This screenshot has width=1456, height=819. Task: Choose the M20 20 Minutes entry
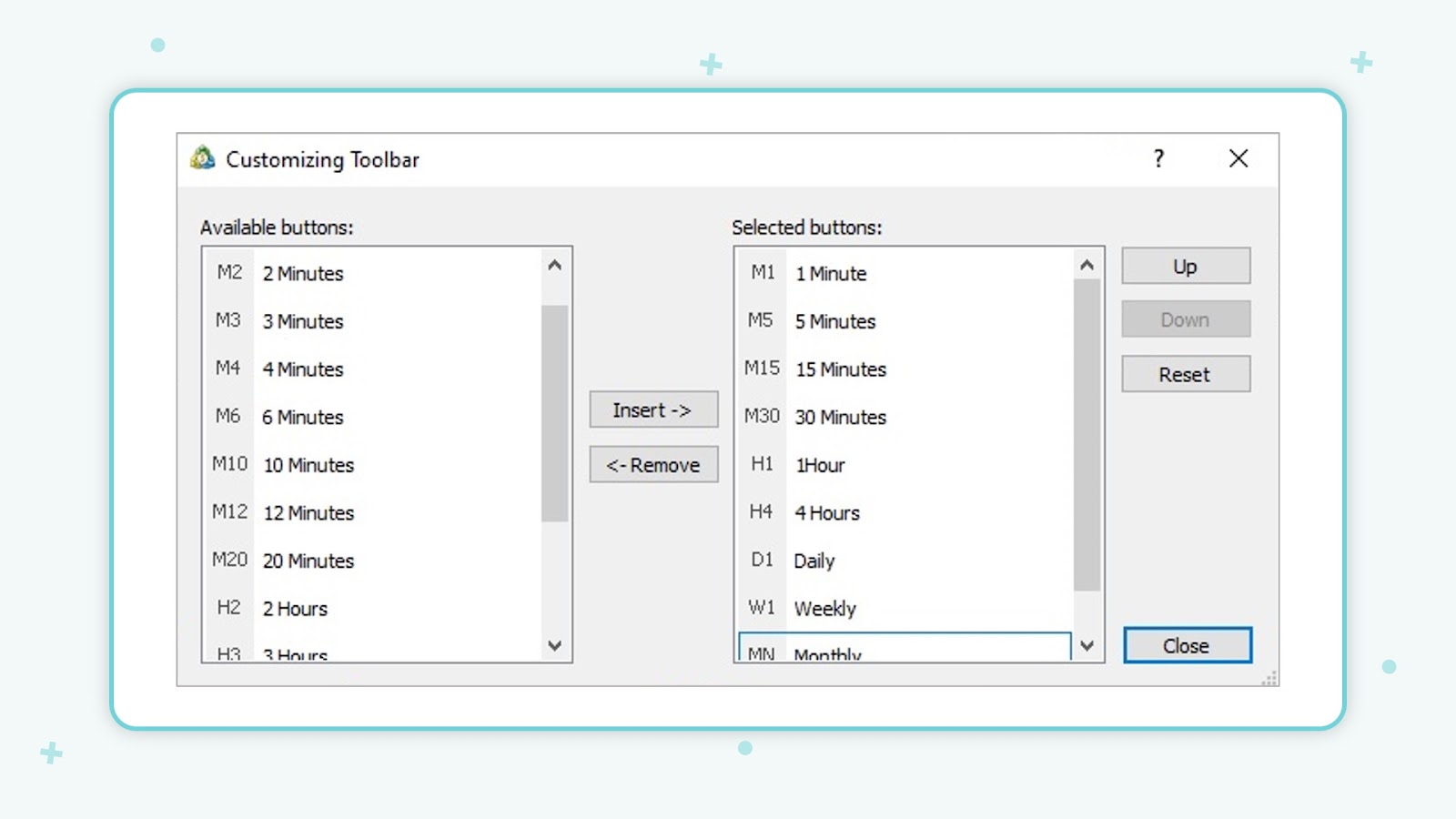tap(373, 561)
